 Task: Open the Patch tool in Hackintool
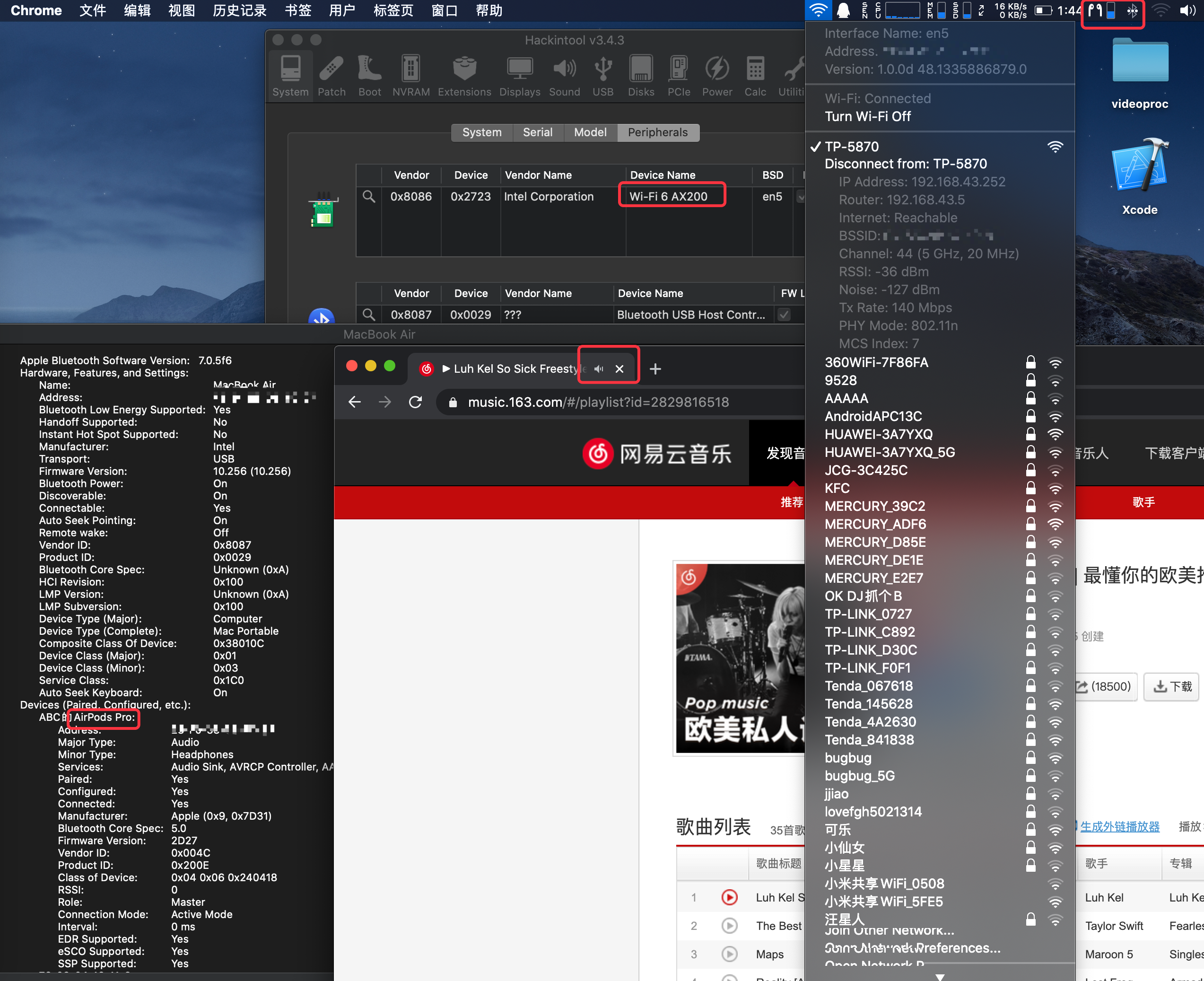331,76
